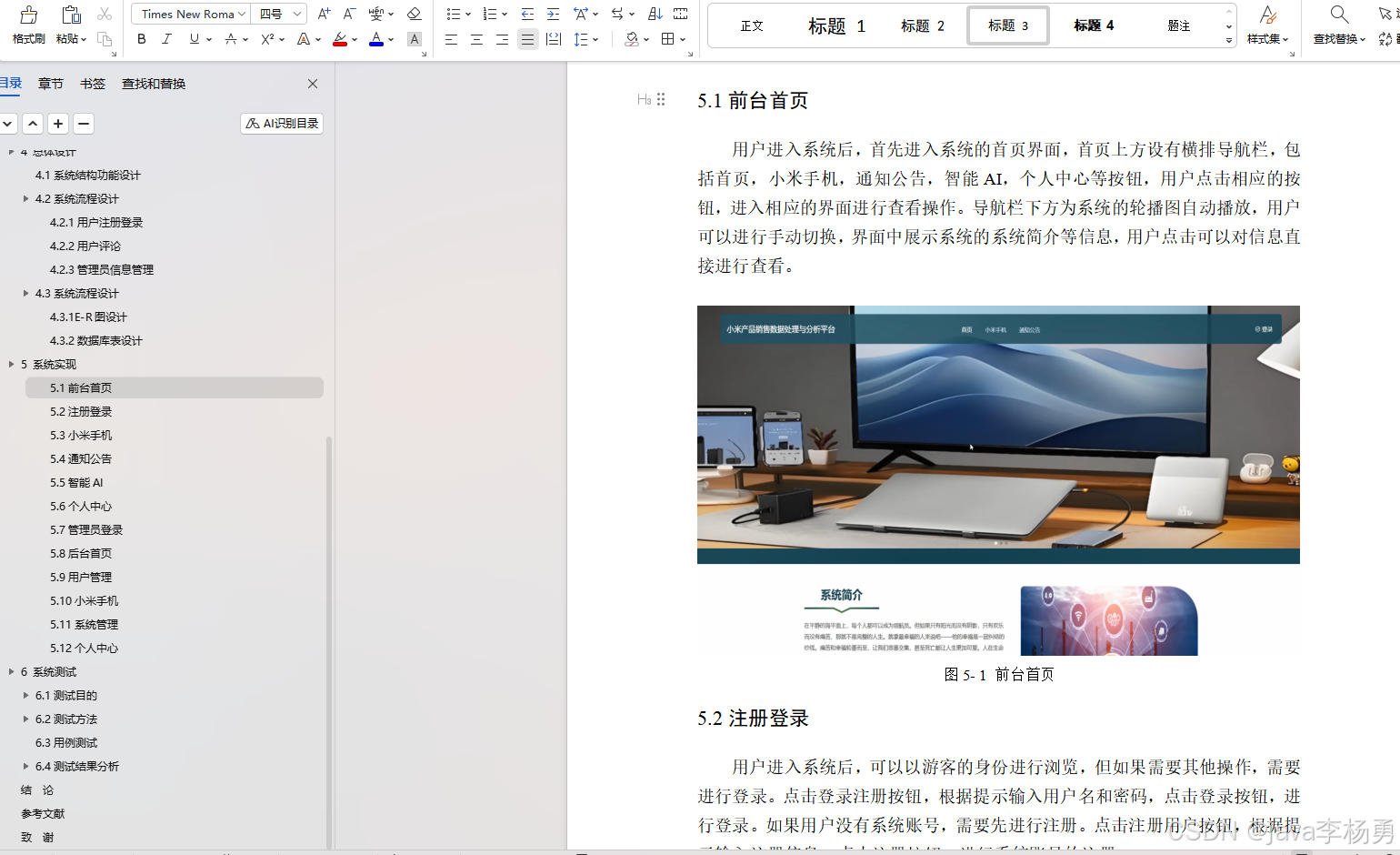Go to 5.2 注册登录 in outline
Viewport: 1400px width, 855px height.
(81, 411)
